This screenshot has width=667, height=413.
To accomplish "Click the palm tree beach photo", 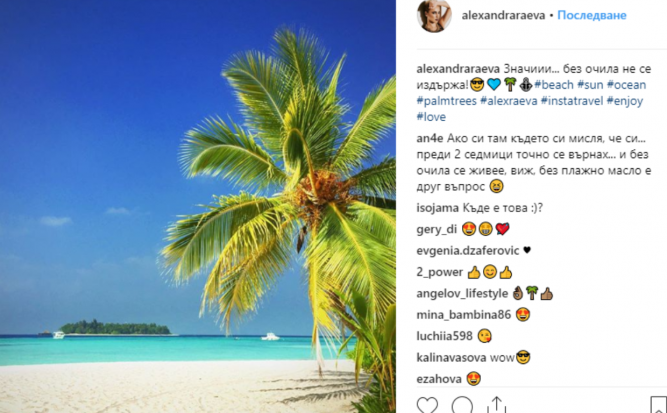I will coord(198,206).
